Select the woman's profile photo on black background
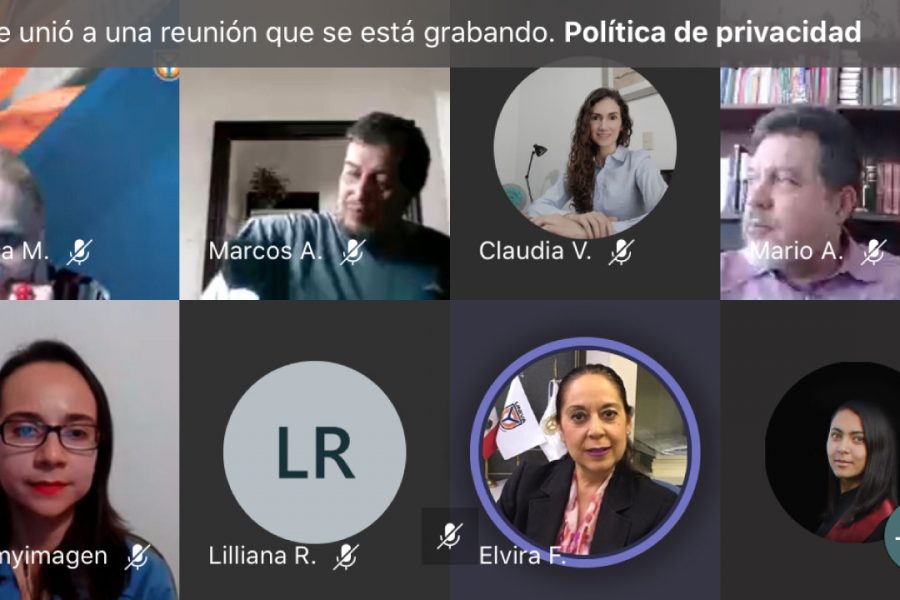This screenshot has width=900, height=600. (x=833, y=452)
